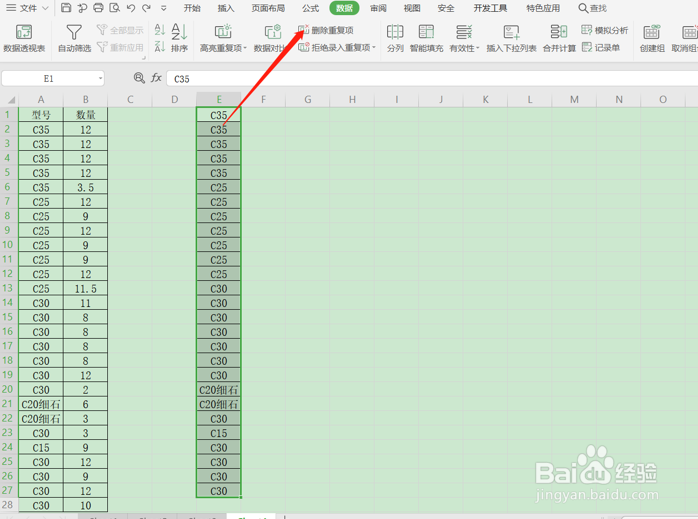Click cell E23 containing C15
Image resolution: width=698 pixels, height=519 pixels.
[x=219, y=433]
